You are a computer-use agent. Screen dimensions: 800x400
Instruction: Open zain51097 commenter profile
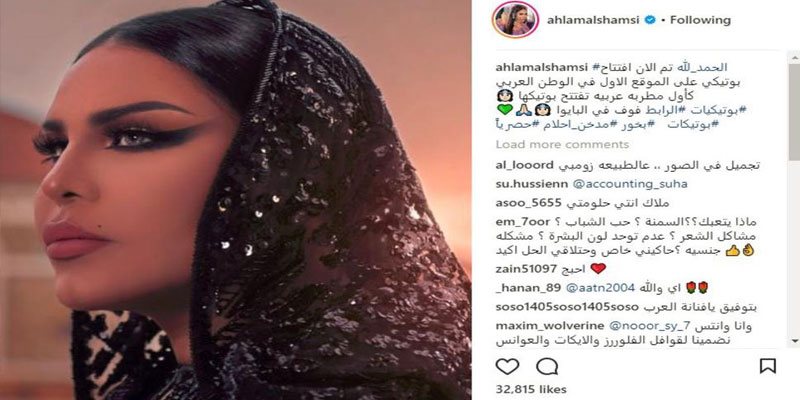click(x=525, y=269)
